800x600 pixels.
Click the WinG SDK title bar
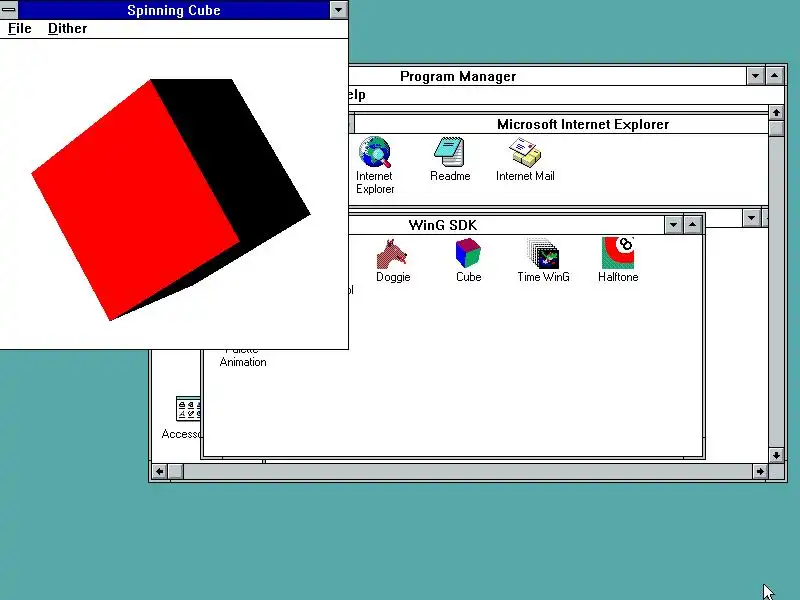pos(506,225)
